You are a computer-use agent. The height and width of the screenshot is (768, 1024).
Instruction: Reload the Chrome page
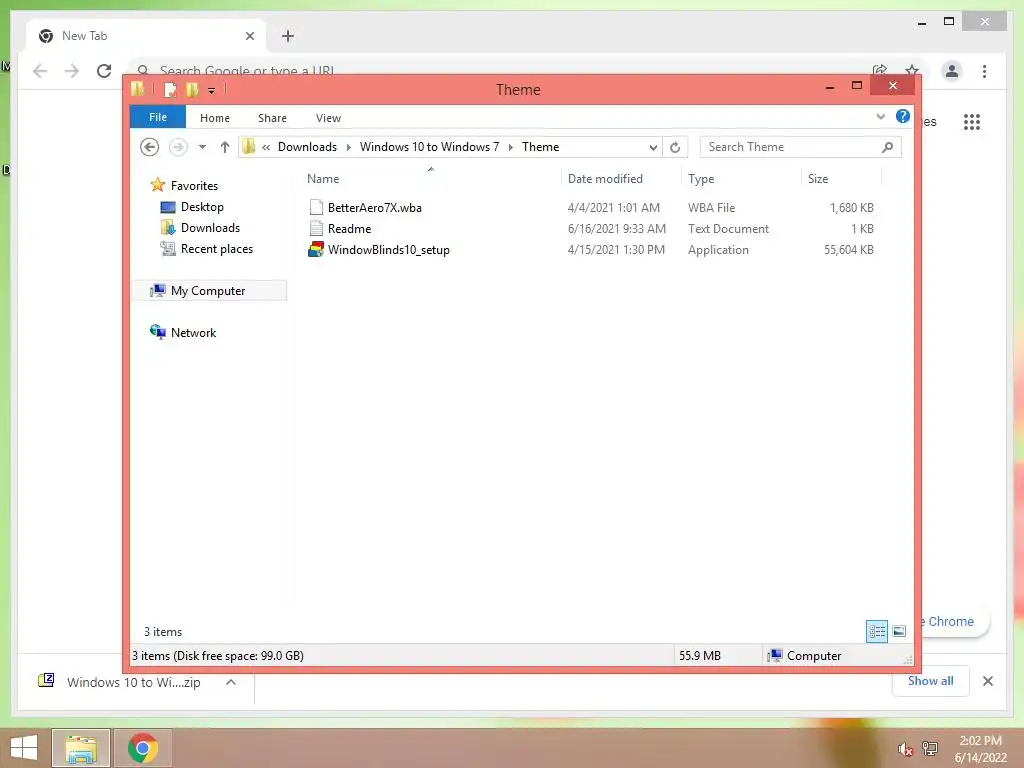coord(104,71)
